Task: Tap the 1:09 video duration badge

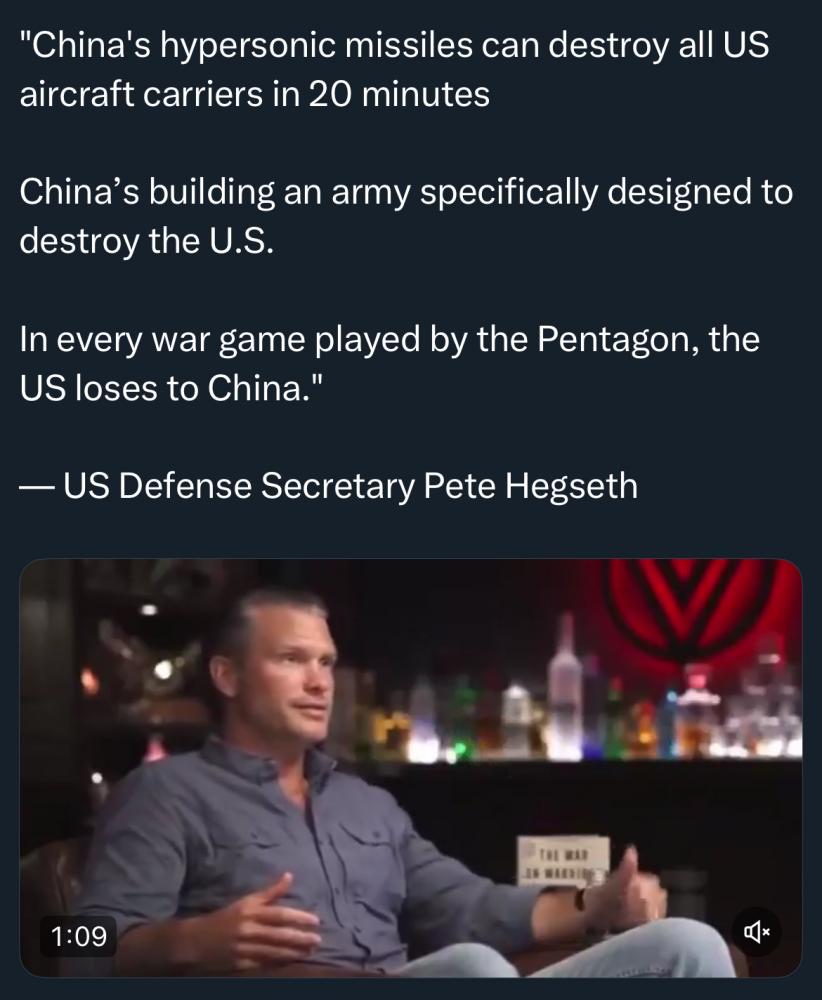Action: point(78,936)
